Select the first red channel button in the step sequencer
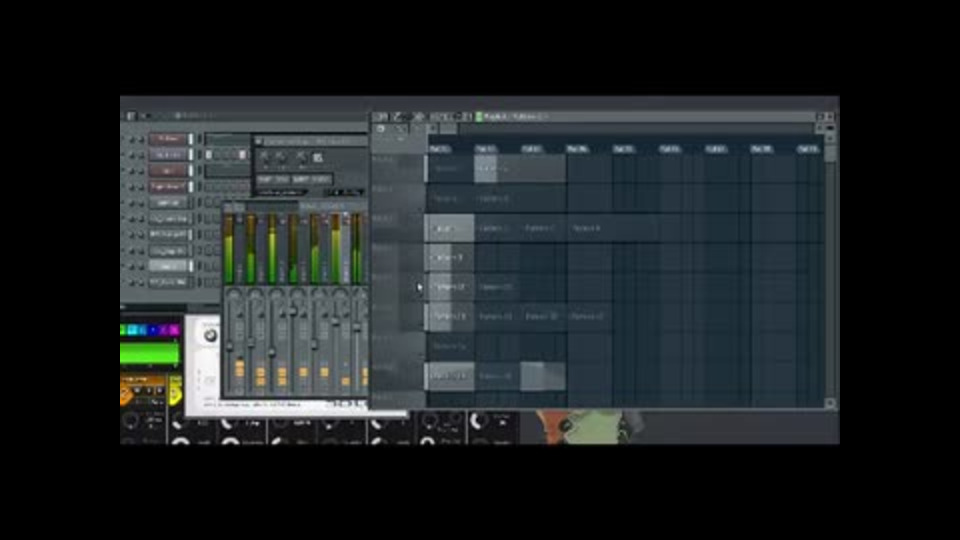The image size is (960, 540). pos(168,139)
